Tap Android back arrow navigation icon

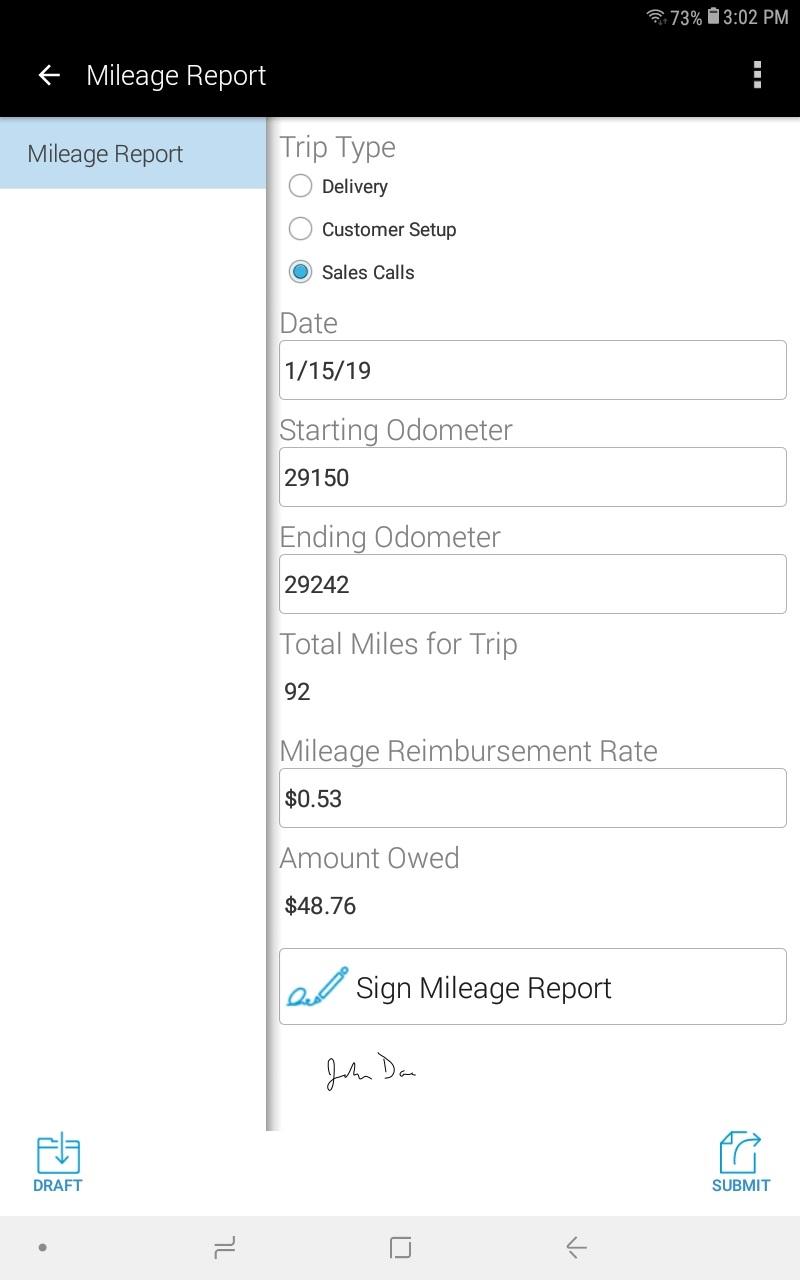(576, 1247)
